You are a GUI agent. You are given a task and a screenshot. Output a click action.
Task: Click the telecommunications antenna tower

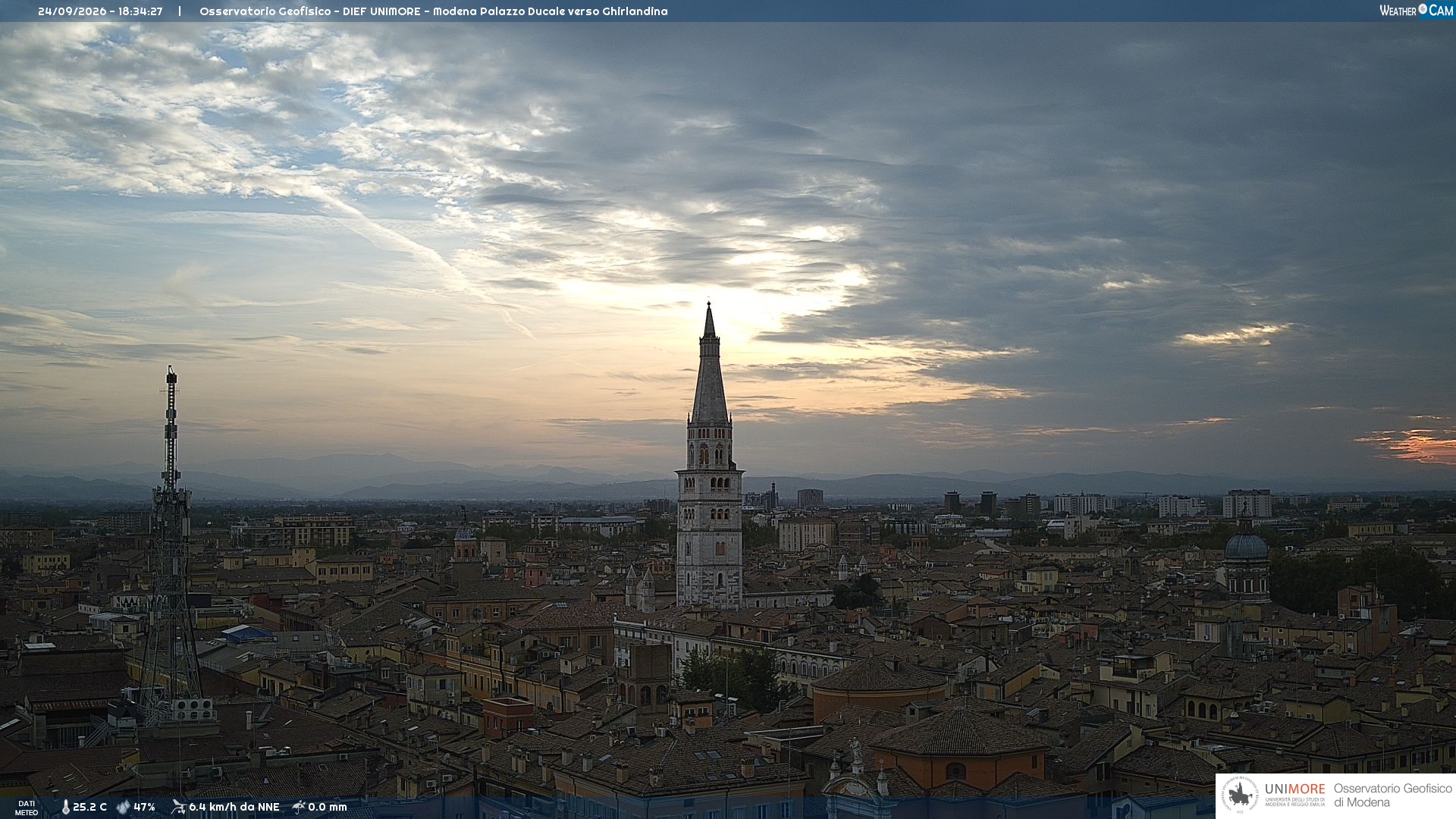170,546
